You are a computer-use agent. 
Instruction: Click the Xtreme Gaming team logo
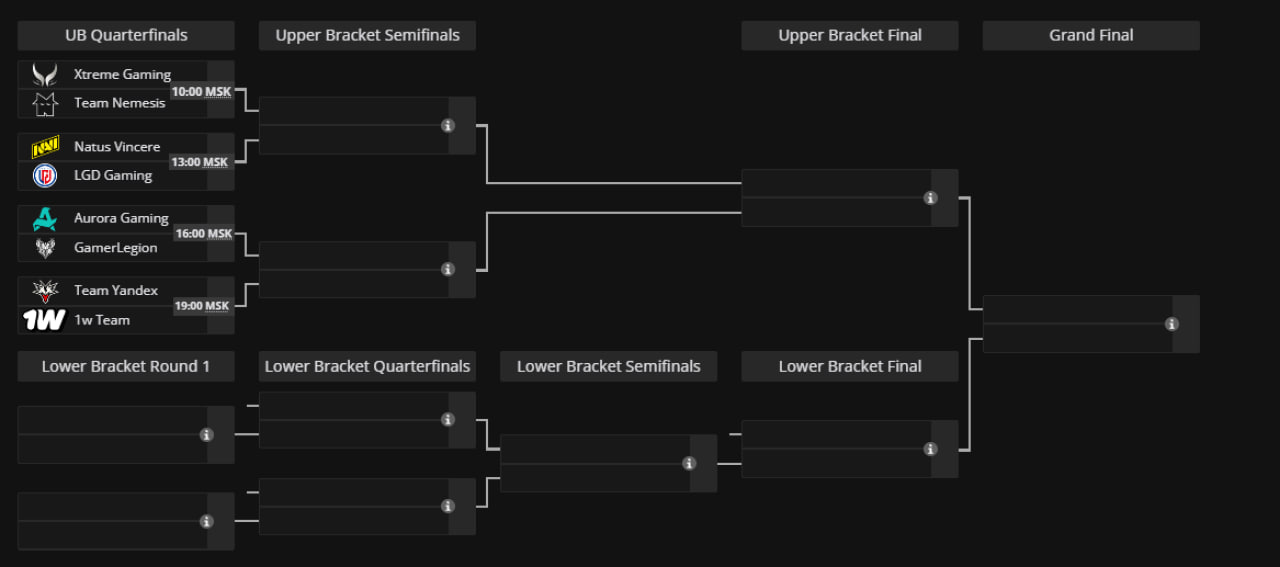(x=45, y=74)
